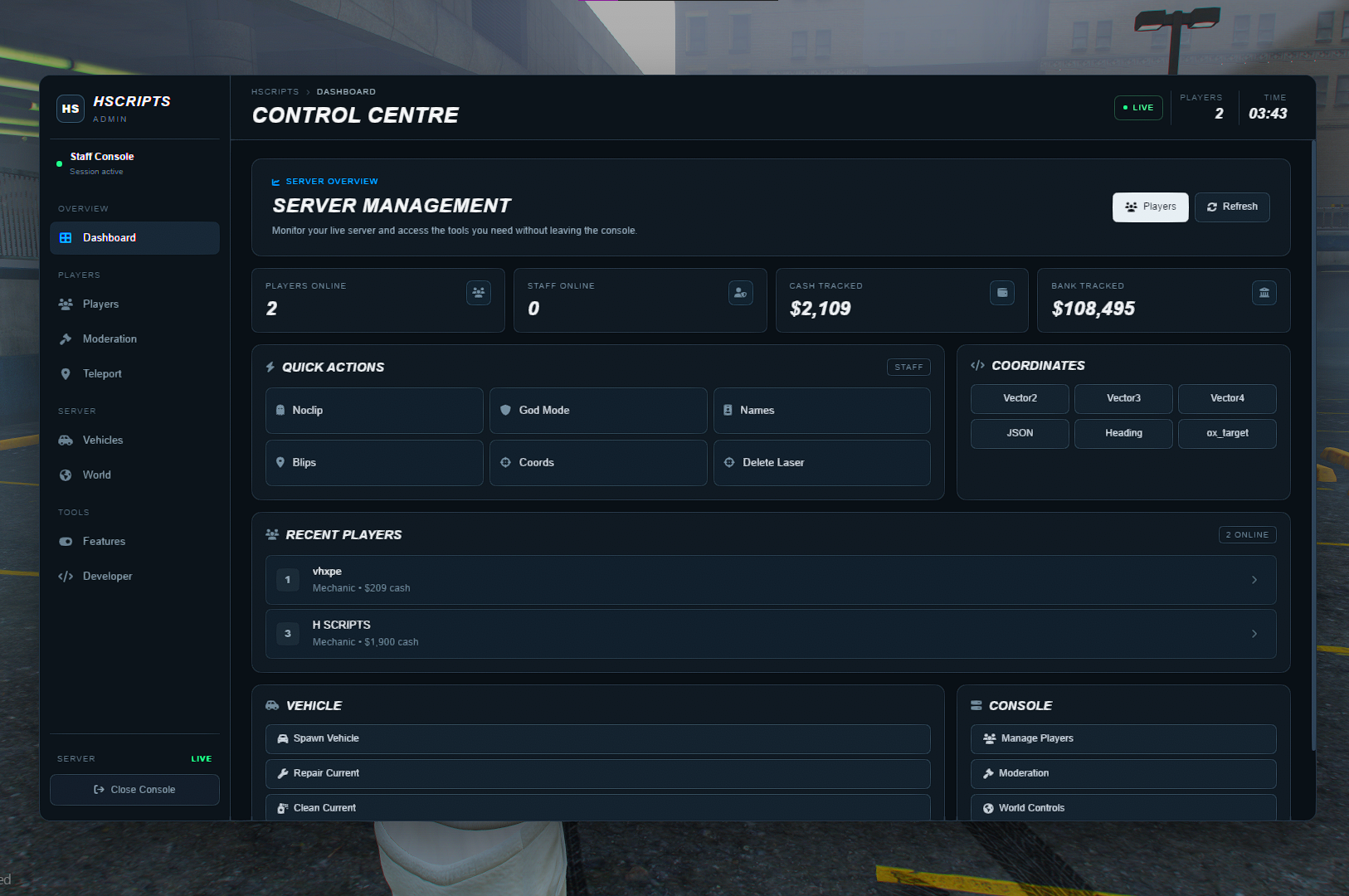The width and height of the screenshot is (1349, 896).
Task: Click the Cash Tracked wallet icon
Action: pyautogui.click(x=1002, y=293)
